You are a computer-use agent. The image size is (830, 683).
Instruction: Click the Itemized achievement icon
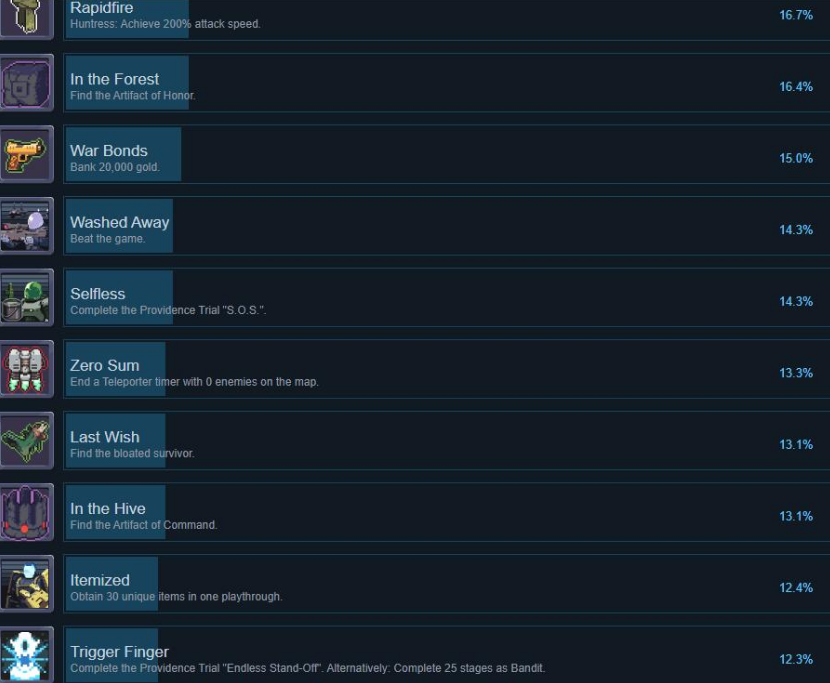point(26,583)
